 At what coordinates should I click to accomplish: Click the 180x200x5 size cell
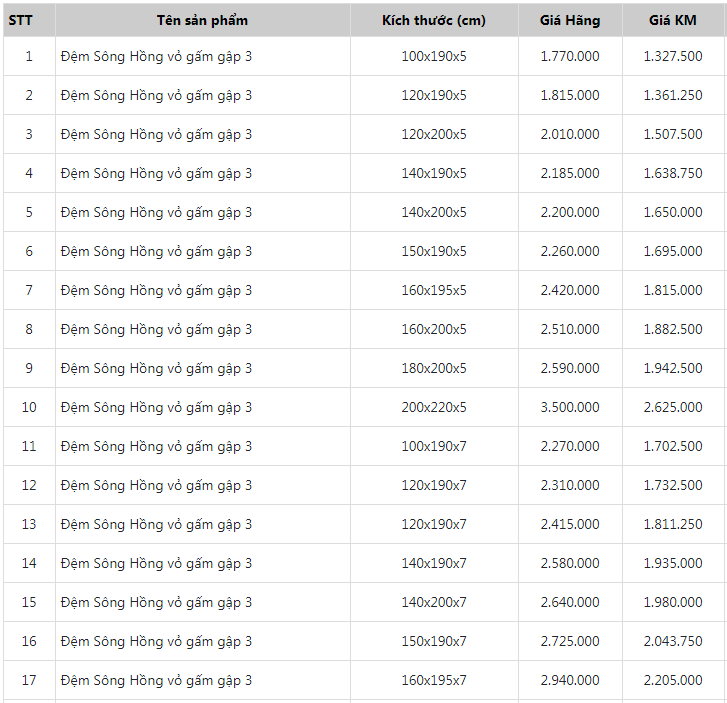pos(433,368)
